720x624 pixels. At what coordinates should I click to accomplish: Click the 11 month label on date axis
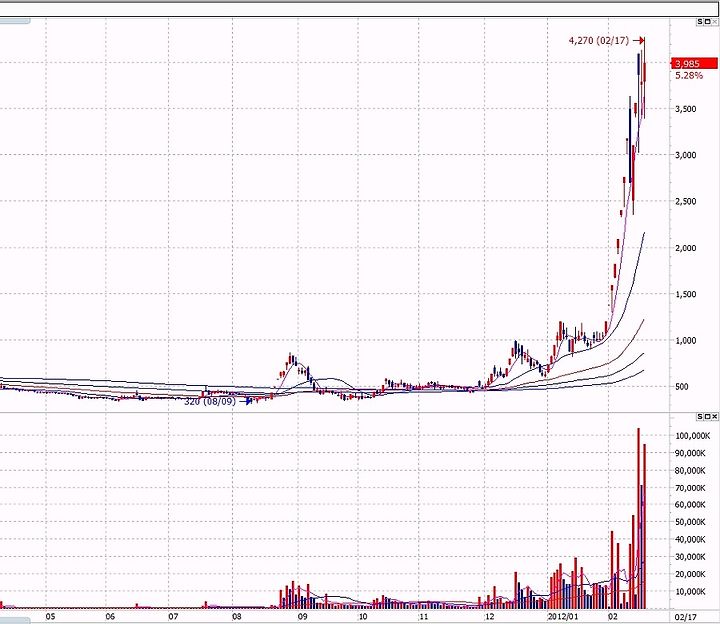click(423, 617)
